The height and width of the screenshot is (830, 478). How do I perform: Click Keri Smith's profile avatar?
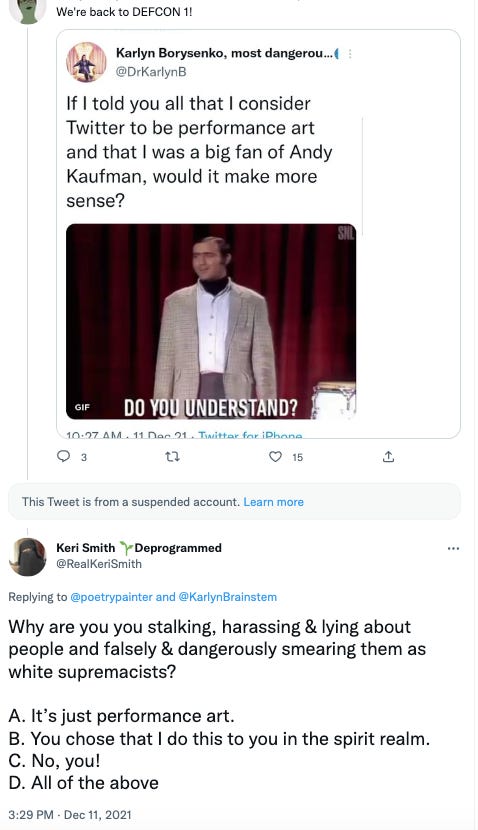point(29,556)
